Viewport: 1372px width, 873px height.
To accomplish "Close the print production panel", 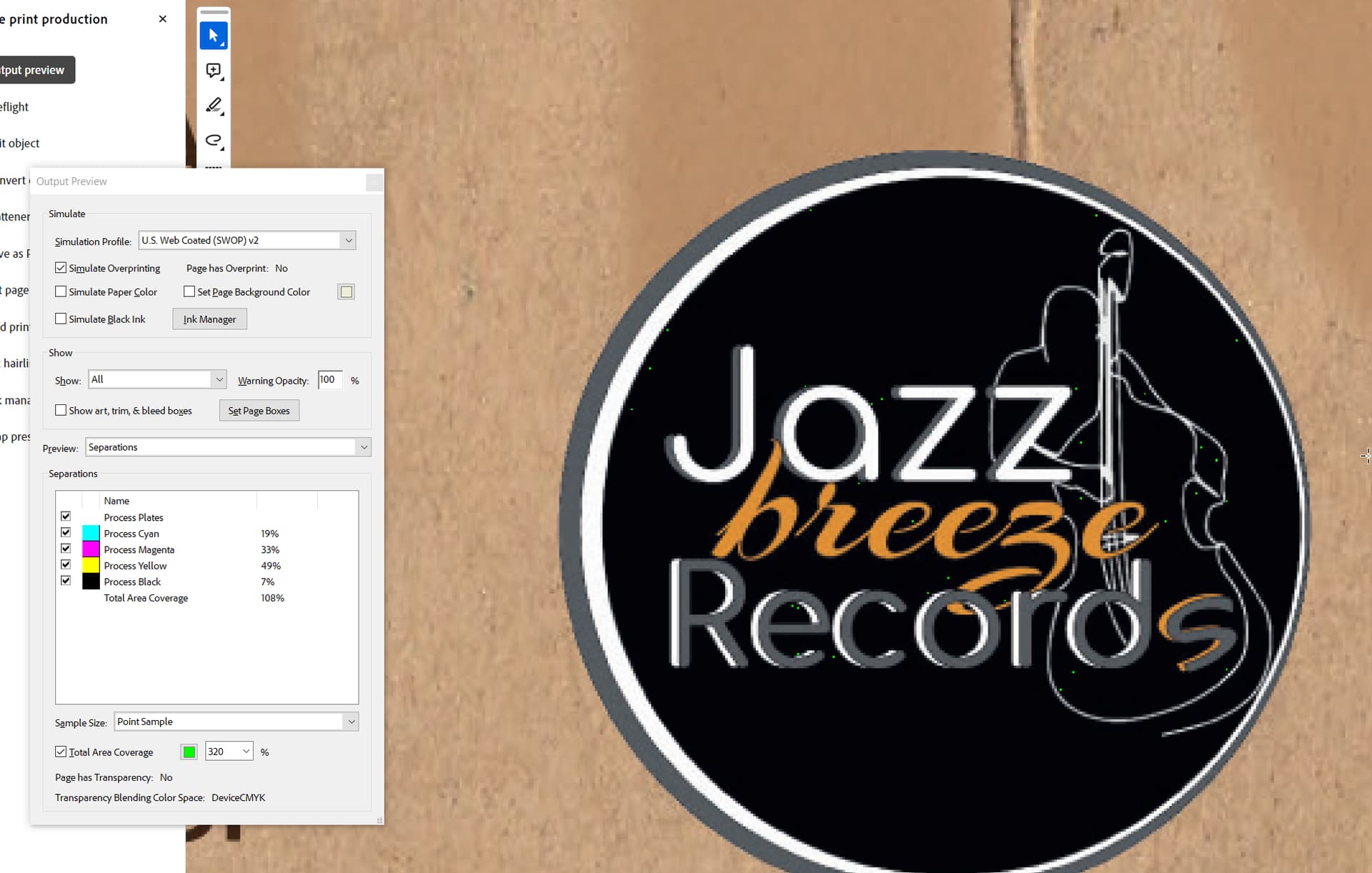I will (163, 19).
